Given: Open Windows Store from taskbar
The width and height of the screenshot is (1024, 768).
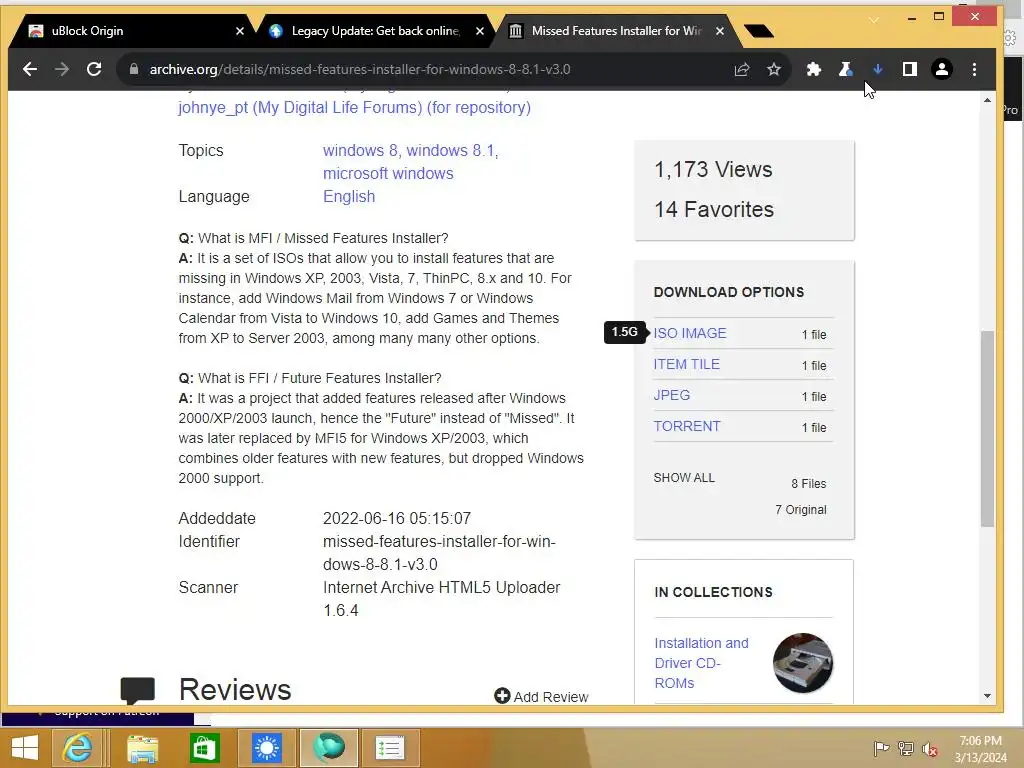Looking at the screenshot, I should (x=204, y=748).
